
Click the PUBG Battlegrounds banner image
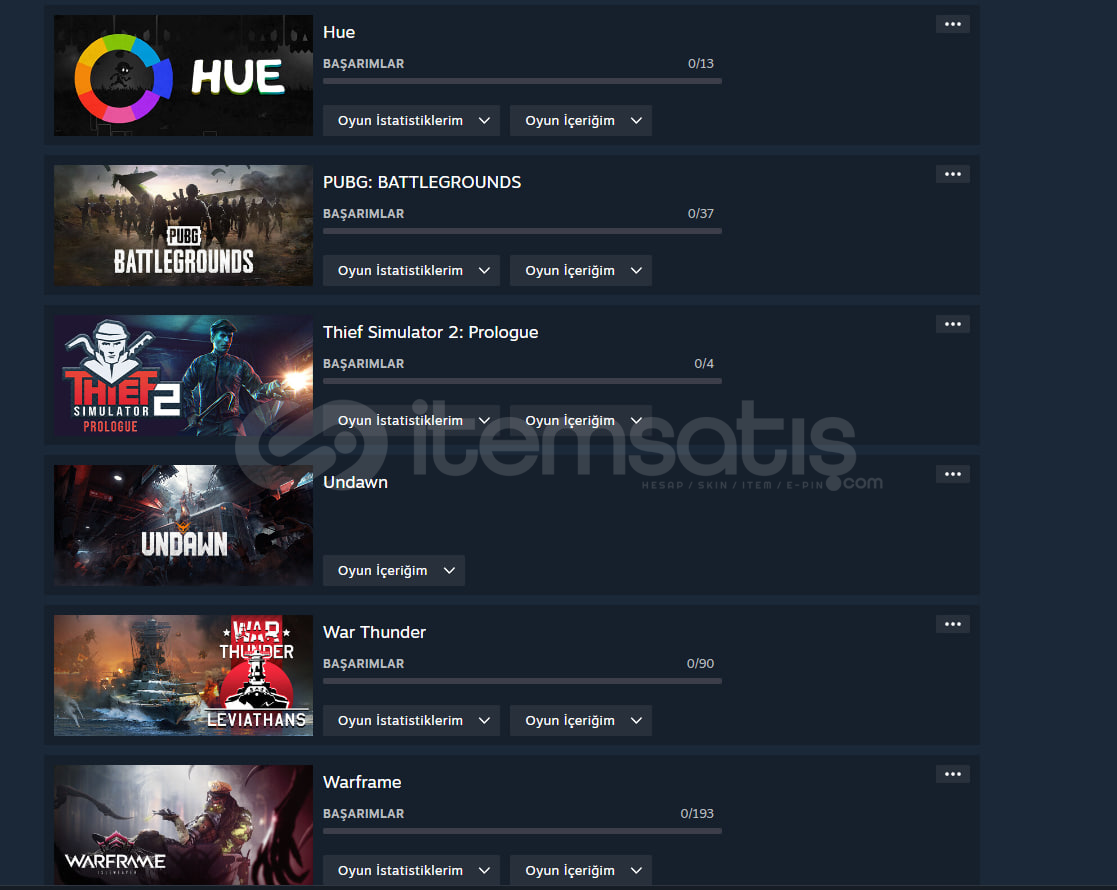tap(183, 225)
